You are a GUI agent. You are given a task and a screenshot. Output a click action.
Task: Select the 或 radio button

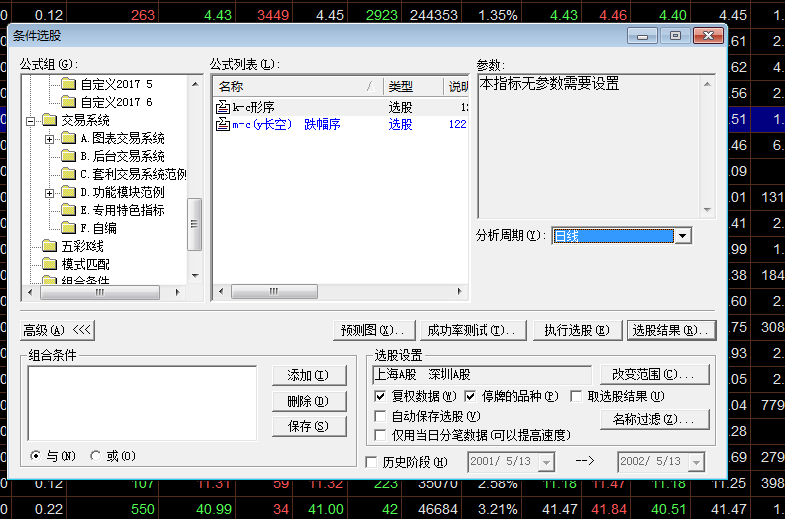[95, 455]
